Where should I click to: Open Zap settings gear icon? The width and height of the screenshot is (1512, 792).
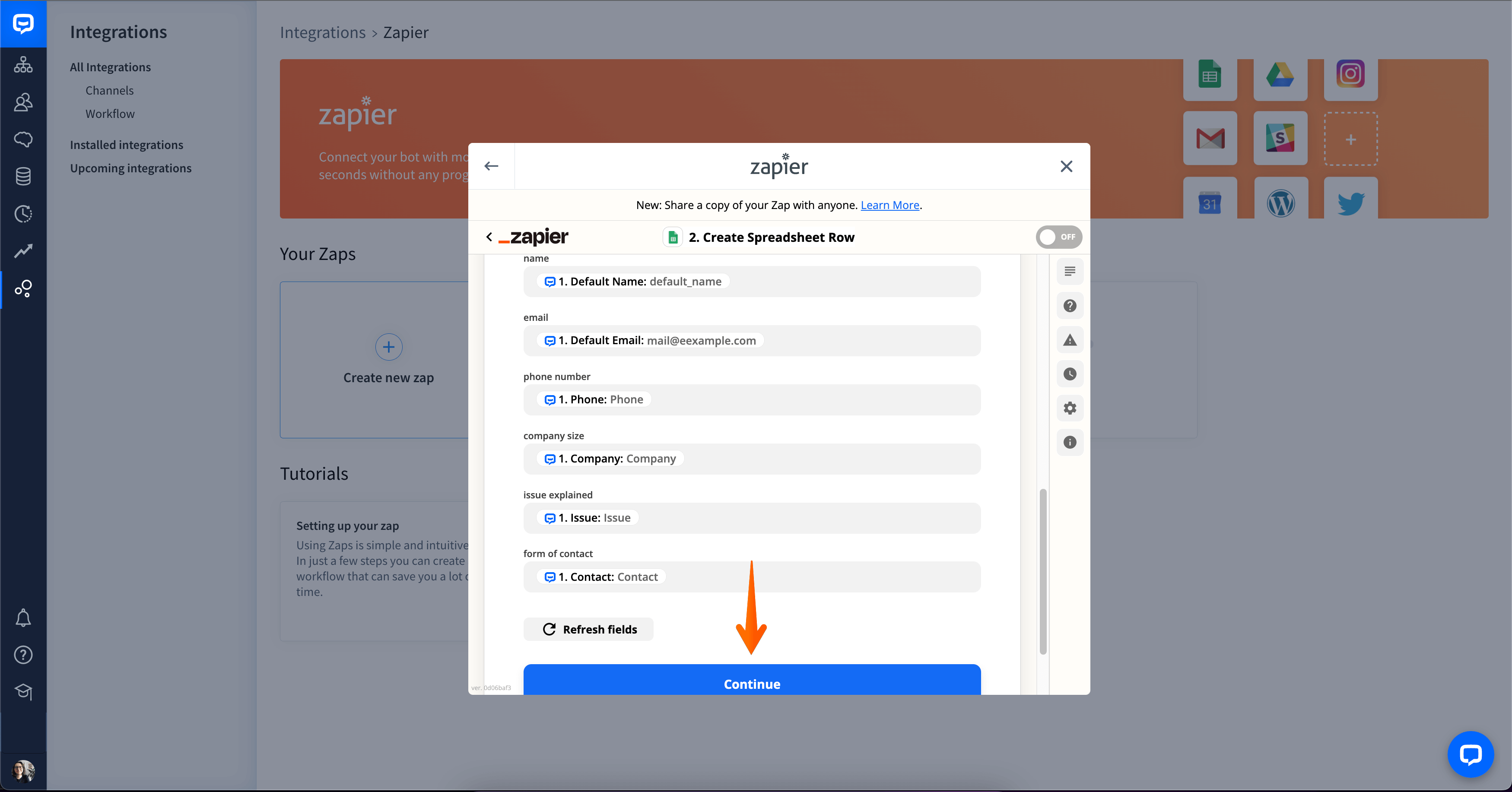pos(1070,408)
